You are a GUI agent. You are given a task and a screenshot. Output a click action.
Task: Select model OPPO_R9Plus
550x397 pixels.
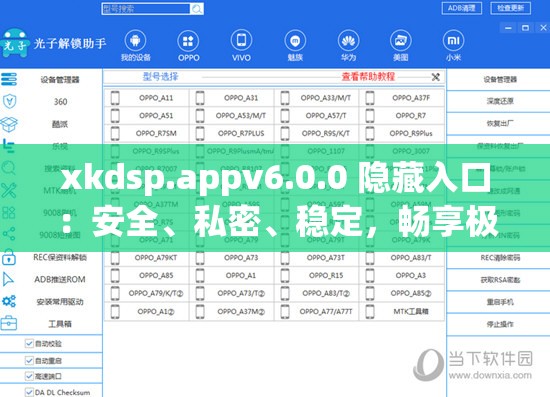point(411,133)
